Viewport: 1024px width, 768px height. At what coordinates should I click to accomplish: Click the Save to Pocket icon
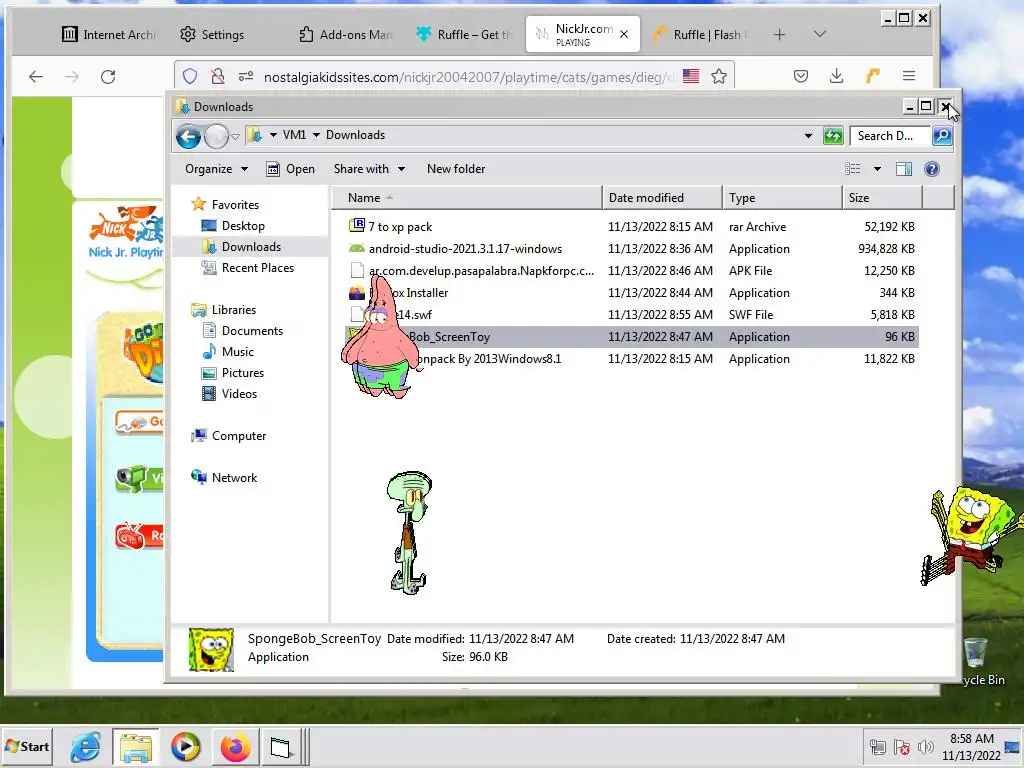801,76
